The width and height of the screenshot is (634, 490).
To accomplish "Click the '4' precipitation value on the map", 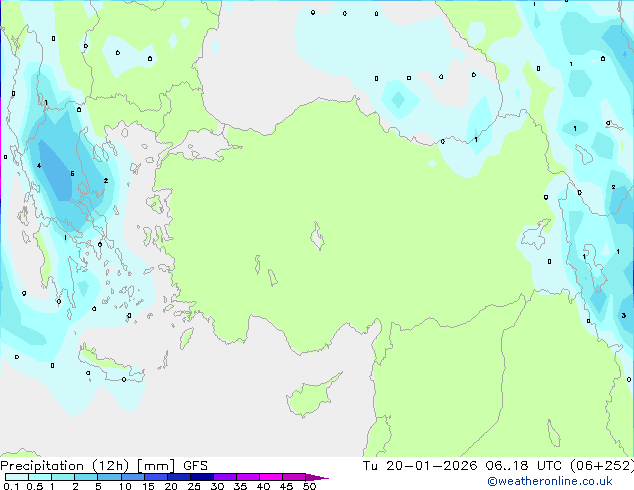I will [x=39, y=165].
